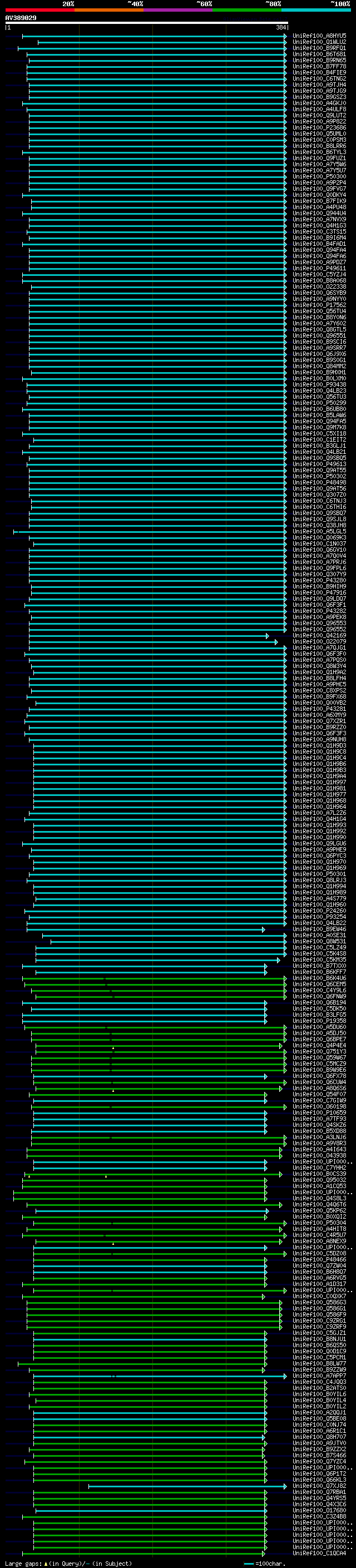This screenshot has width=356, height=1568.
Task: Click the UniRef100_P48466 hit label
Action: pyautogui.click(x=319, y=1259)
